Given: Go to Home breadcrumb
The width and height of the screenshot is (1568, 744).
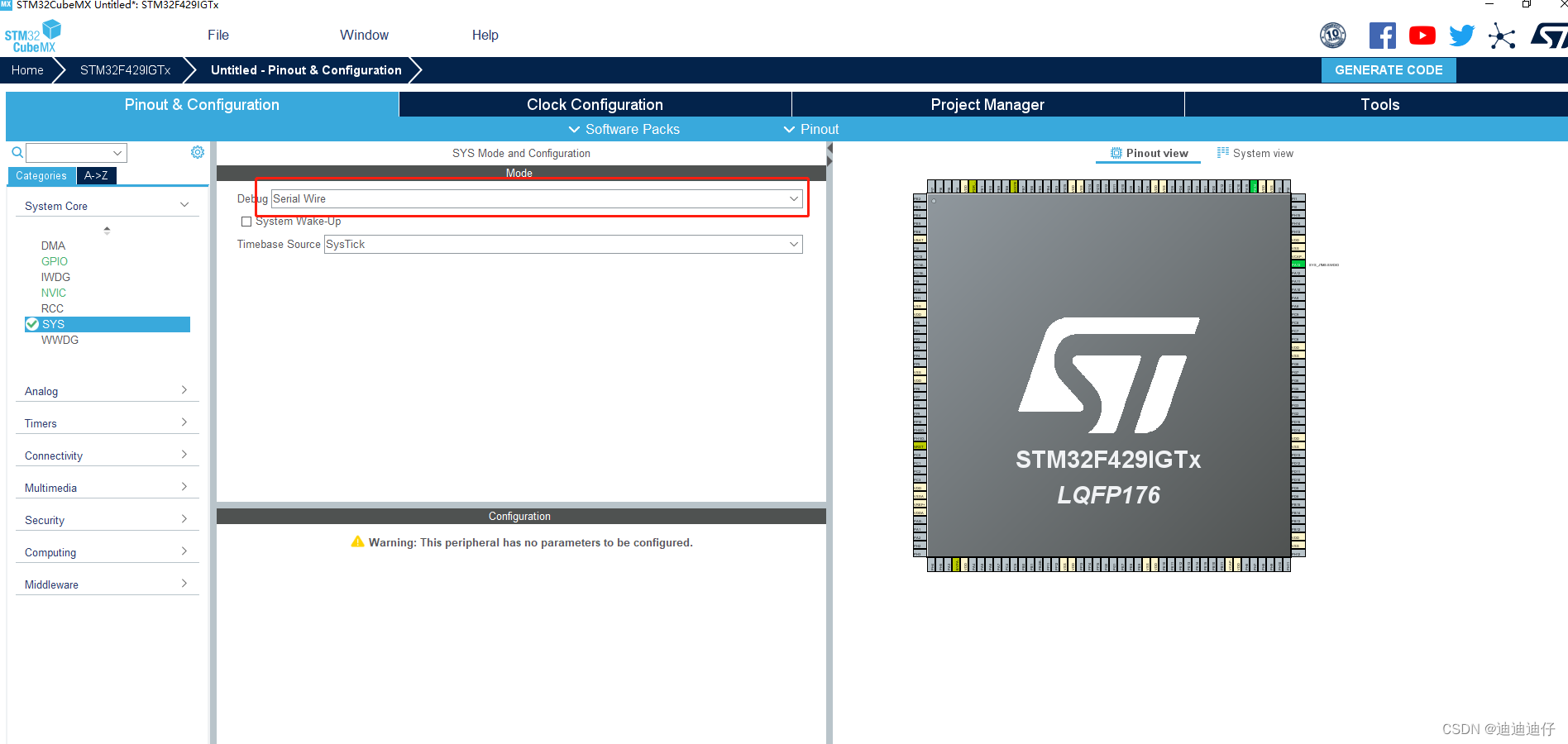Looking at the screenshot, I should click(27, 70).
